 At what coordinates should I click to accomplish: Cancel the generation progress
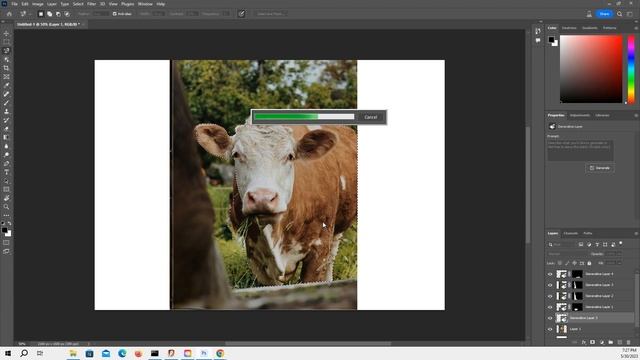pyautogui.click(x=371, y=117)
